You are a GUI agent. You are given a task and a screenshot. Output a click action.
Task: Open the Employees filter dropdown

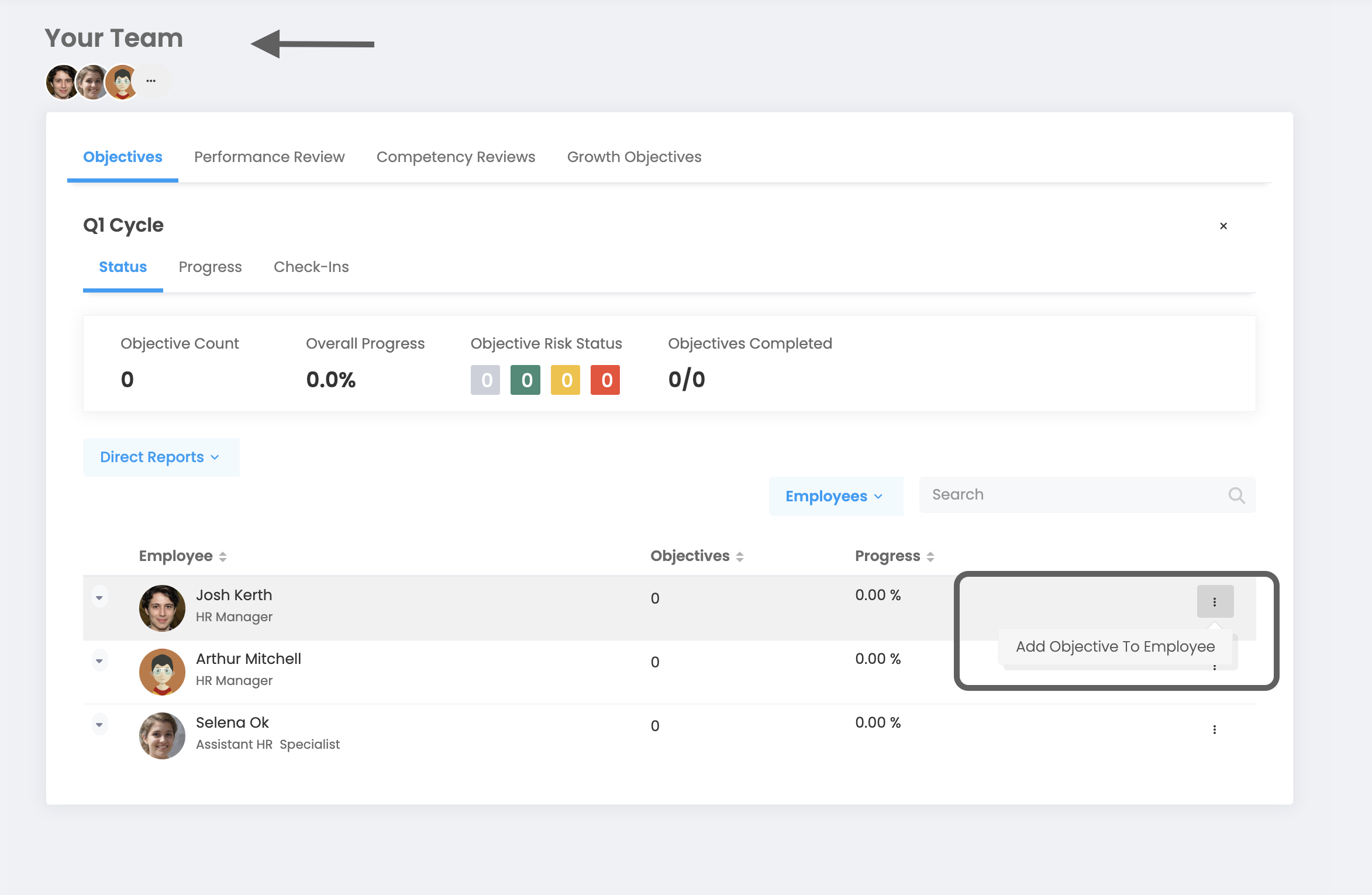tap(835, 496)
